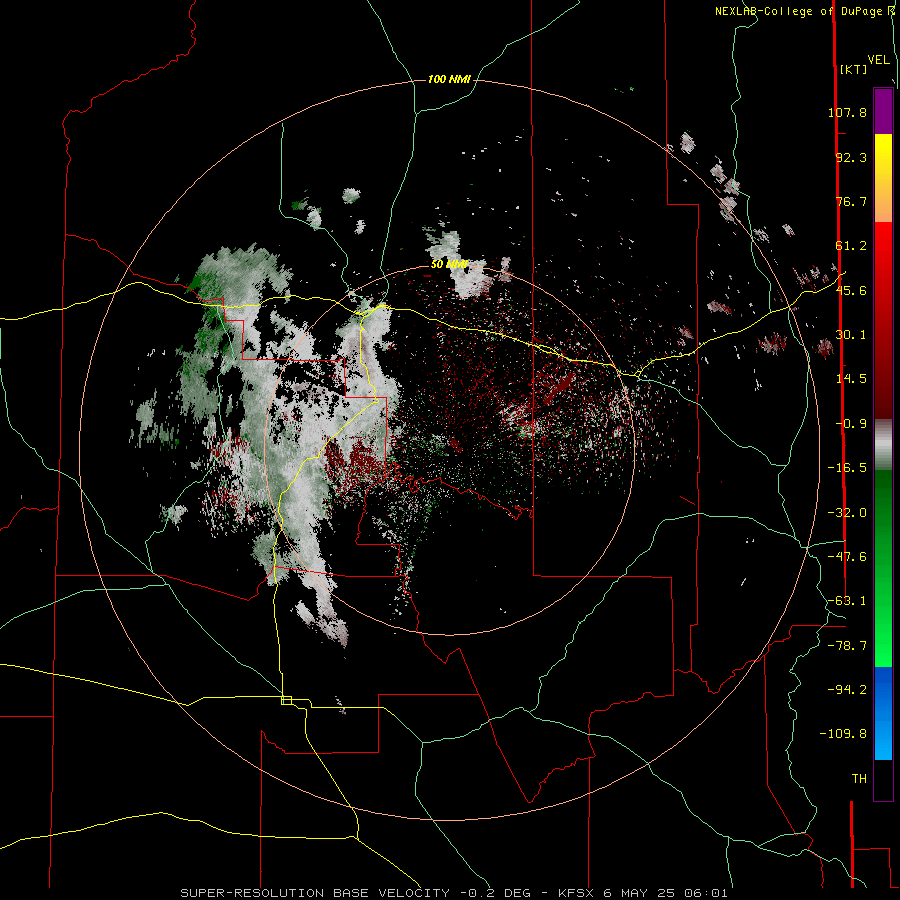
Task: Click the -16.5 velocity scale value
Action: click(x=847, y=468)
